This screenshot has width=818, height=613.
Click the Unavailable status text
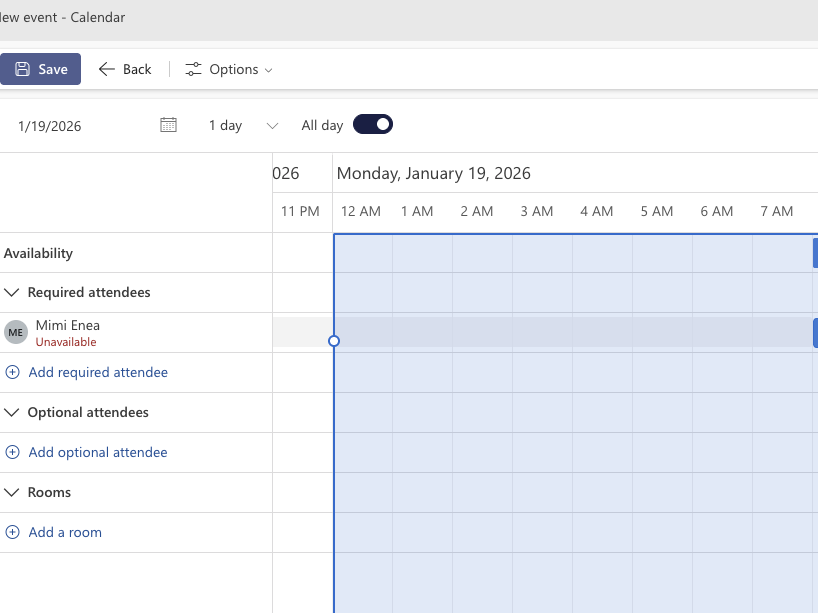pos(66,342)
